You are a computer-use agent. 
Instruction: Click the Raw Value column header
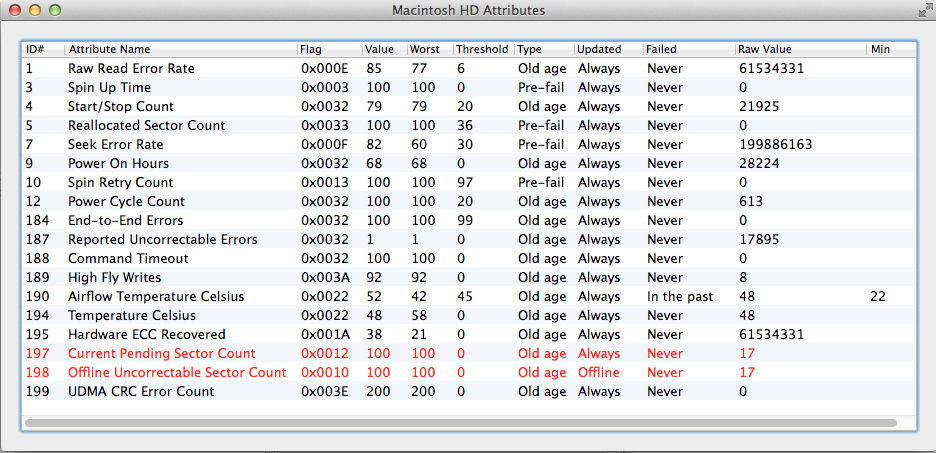800,50
